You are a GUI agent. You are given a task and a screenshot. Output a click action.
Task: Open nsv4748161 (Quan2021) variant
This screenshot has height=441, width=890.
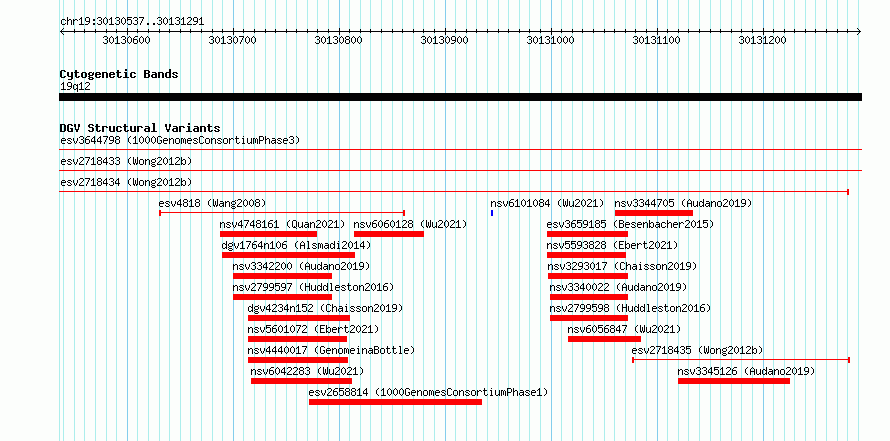tap(282, 224)
